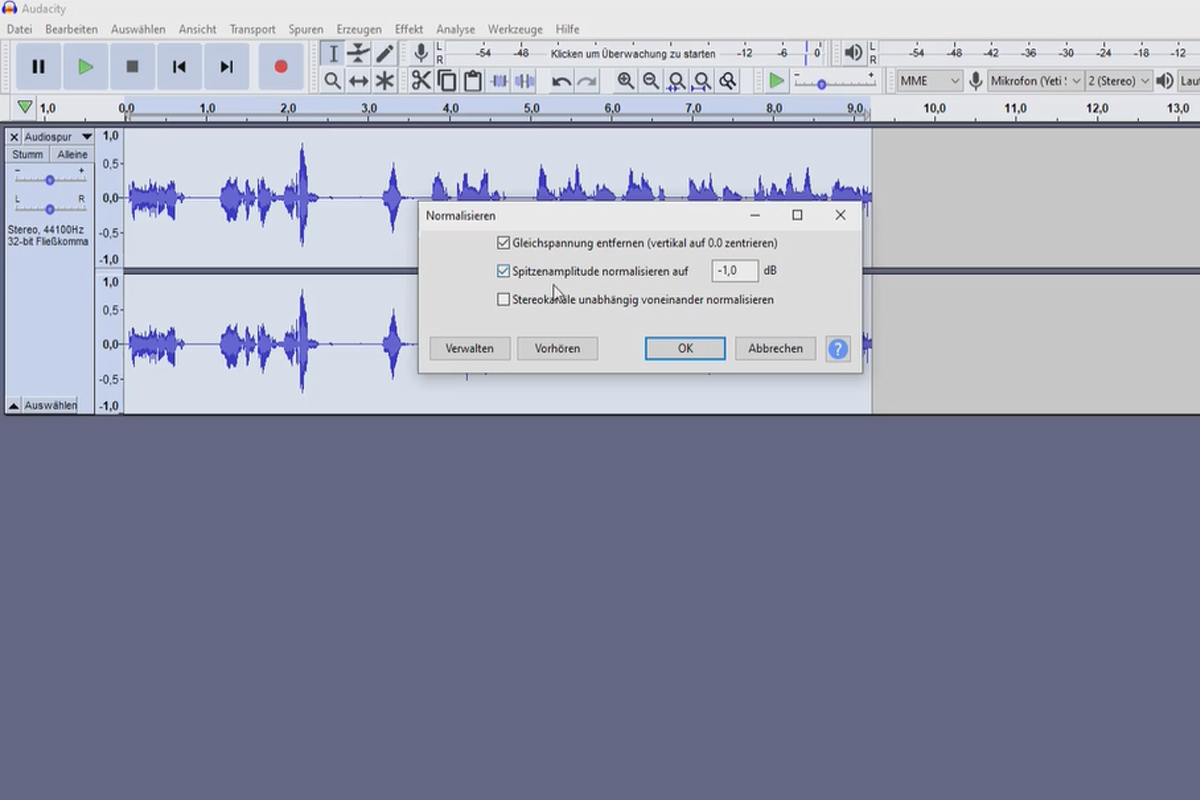The height and width of the screenshot is (800, 1200).
Task: Select the Zoom magnifier tool
Action: pyautogui.click(x=333, y=81)
